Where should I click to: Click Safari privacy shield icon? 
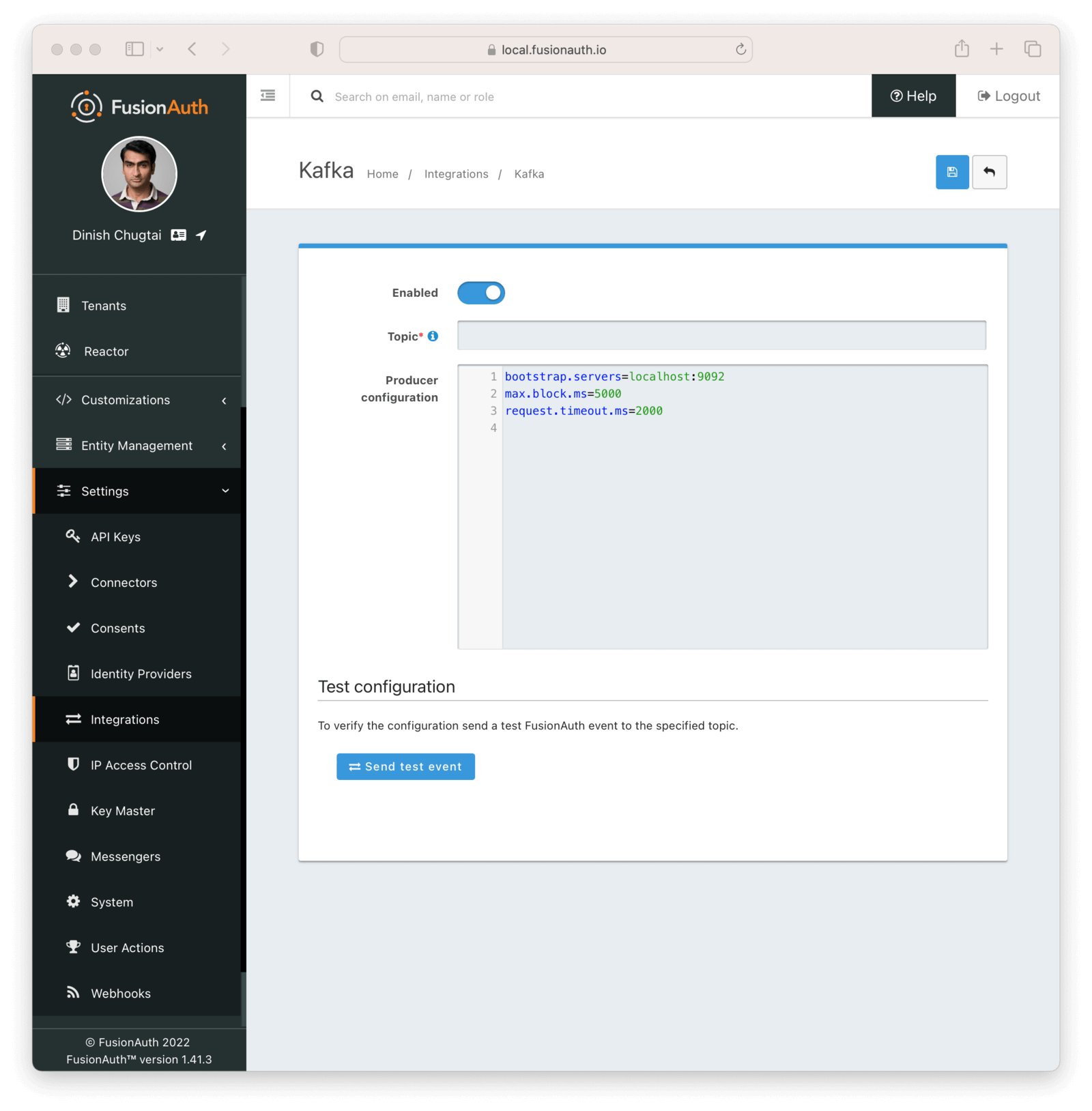(317, 49)
